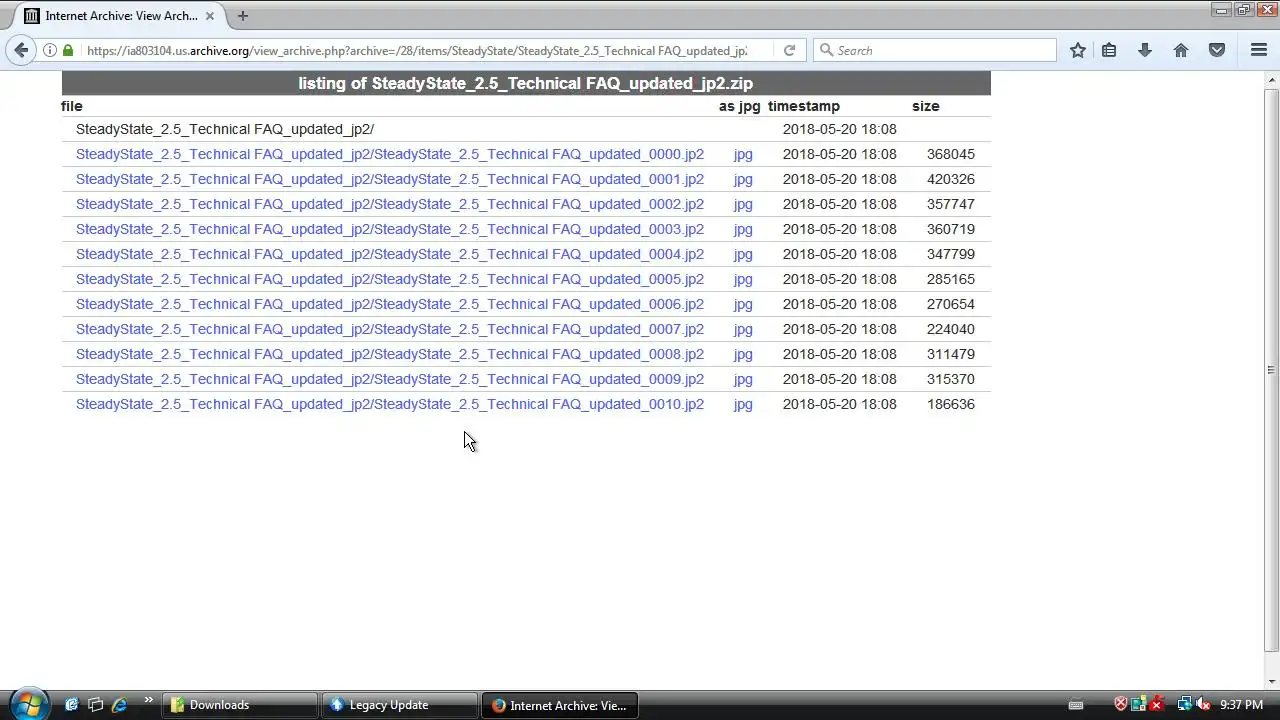View file 0000 as jpg
The height and width of the screenshot is (720, 1280).
[x=743, y=155]
